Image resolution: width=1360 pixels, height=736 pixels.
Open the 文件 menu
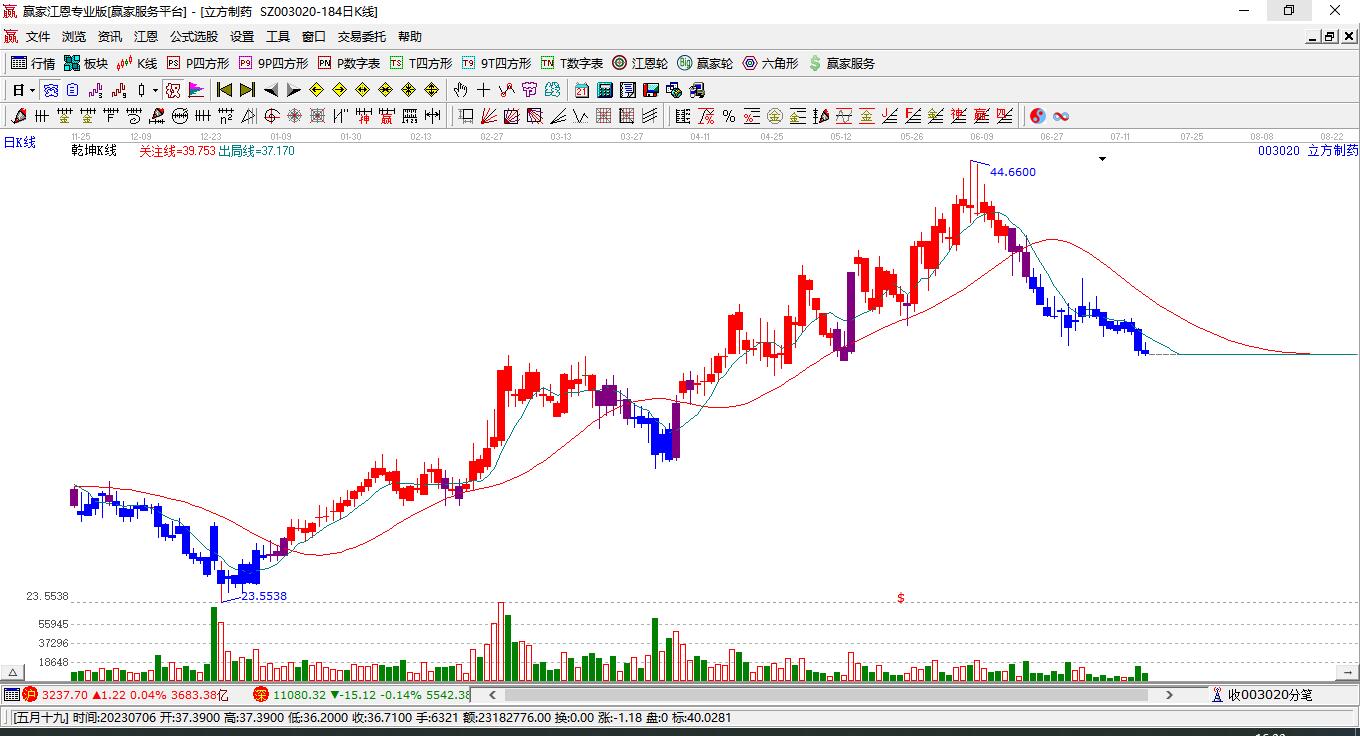point(38,37)
